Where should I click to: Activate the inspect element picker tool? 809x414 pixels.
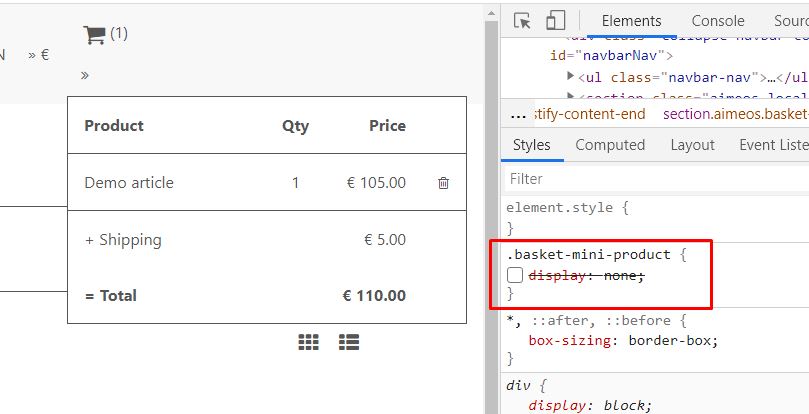point(522,21)
